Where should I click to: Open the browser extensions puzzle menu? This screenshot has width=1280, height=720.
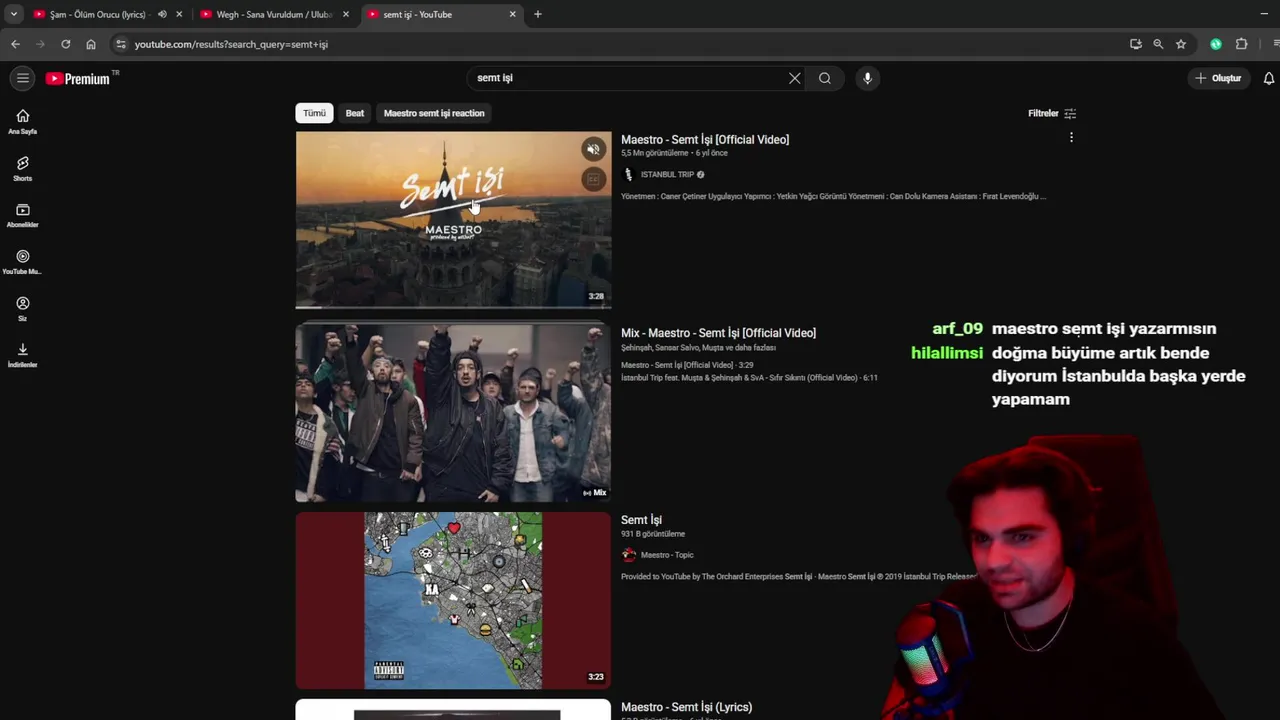pyautogui.click(x=1242, y=44)
